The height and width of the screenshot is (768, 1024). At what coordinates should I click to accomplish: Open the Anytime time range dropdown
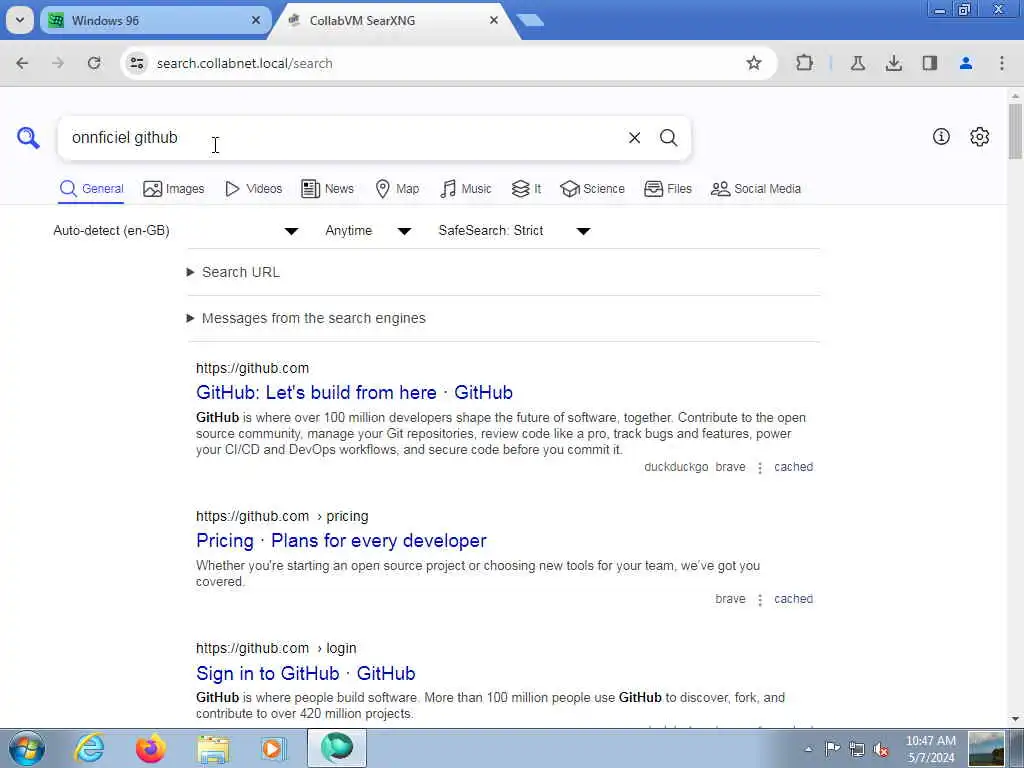pyautogui.click(x=368, y=231)
